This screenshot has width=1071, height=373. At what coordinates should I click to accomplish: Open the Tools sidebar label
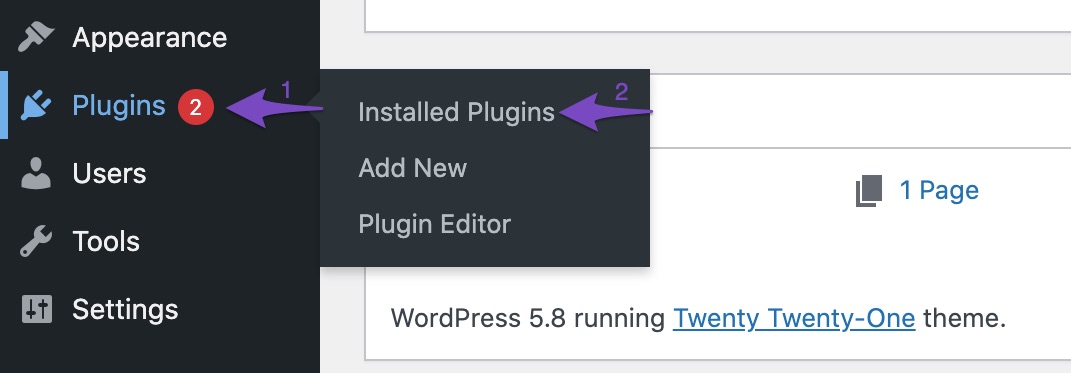[x=106, y=241]
